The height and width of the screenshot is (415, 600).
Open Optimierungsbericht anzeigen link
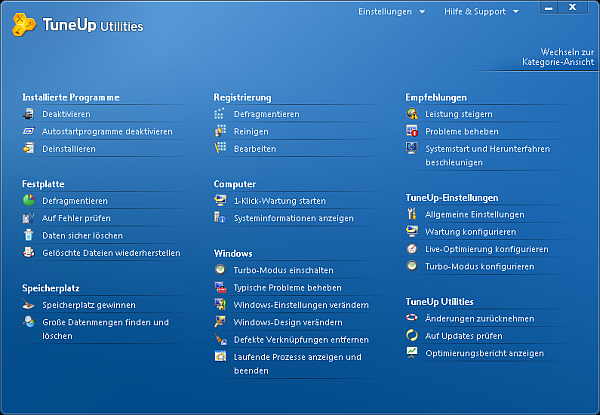[x=484, y=353]
